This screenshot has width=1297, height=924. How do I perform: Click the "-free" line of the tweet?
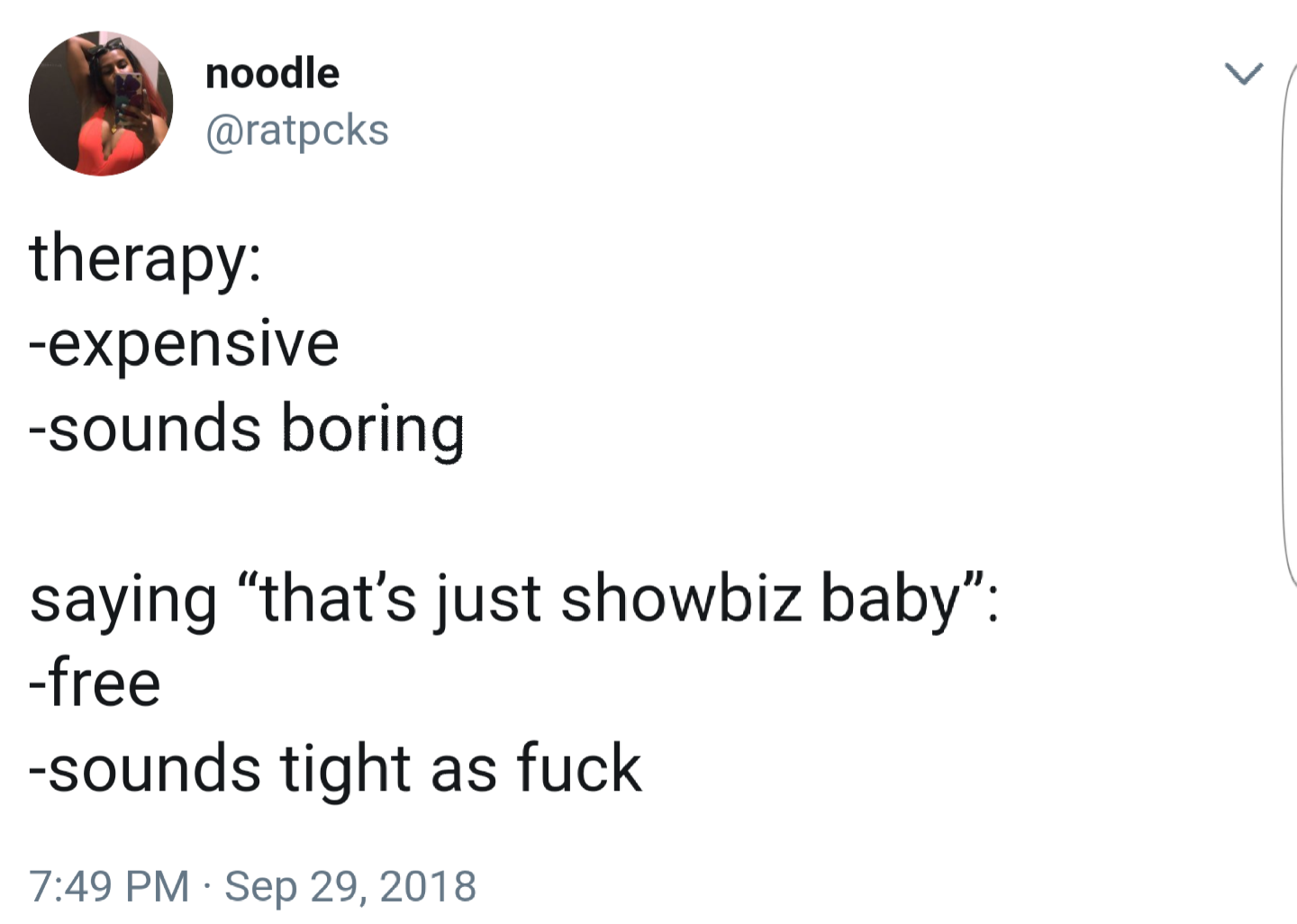click(x=95, y=684)
